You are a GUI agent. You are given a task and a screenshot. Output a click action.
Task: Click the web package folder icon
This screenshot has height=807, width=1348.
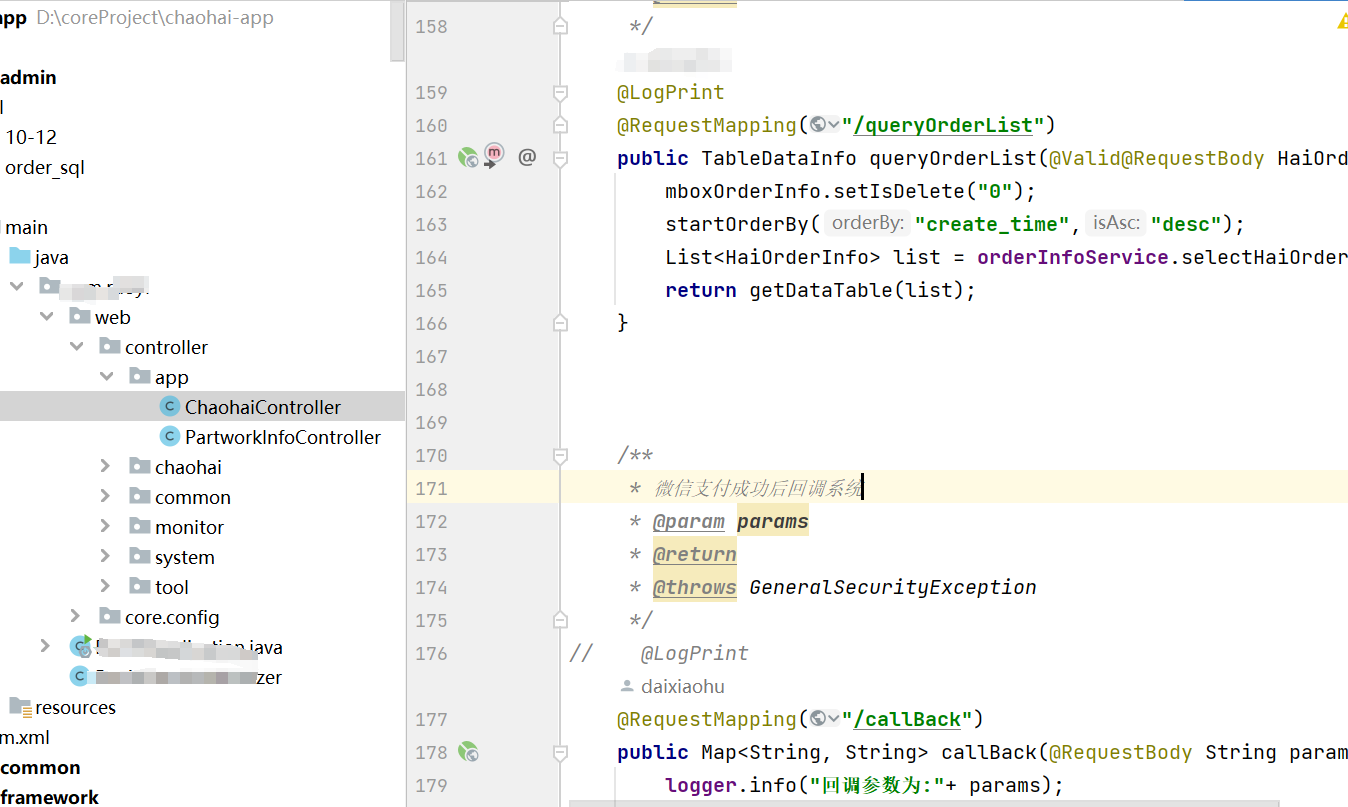80,317
